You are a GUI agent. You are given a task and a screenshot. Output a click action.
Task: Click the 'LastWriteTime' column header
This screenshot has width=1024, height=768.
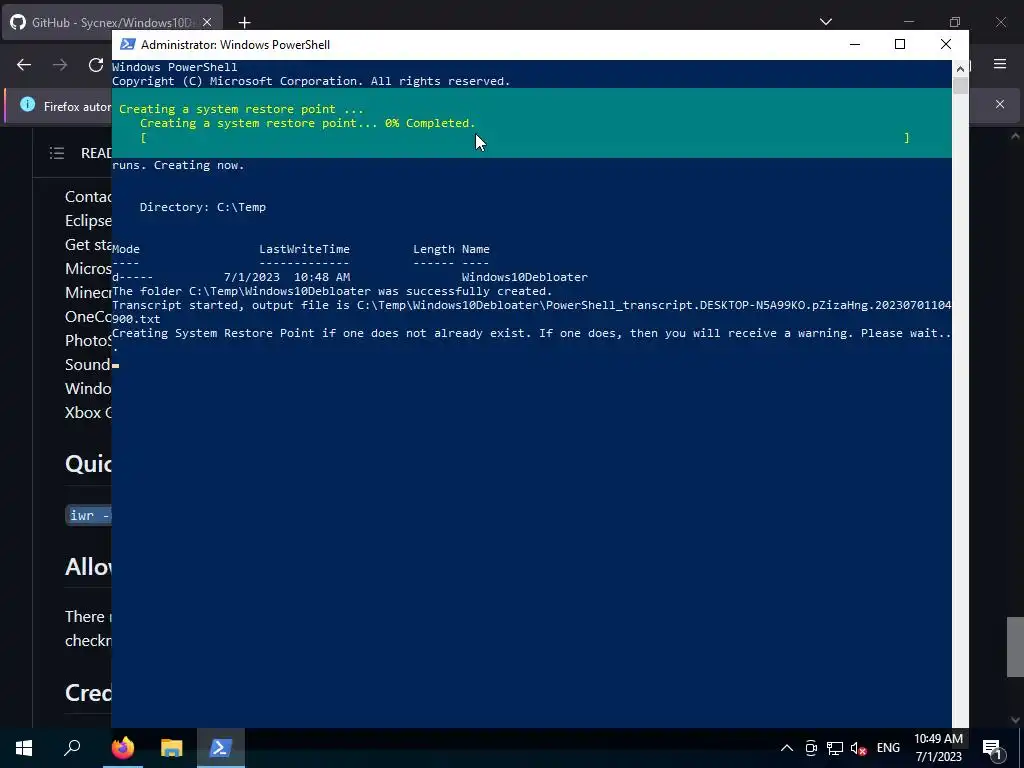tap(304, 249)
